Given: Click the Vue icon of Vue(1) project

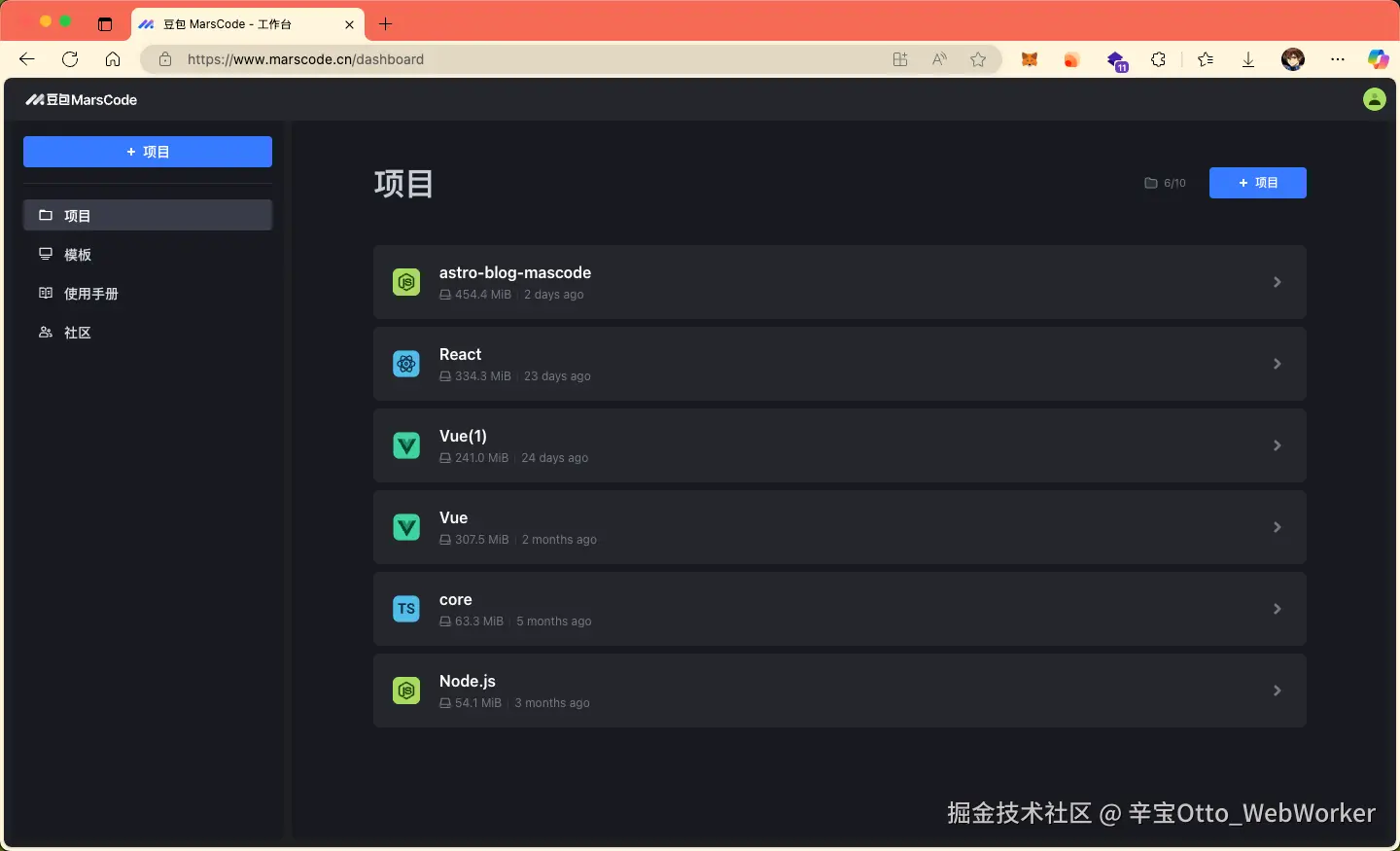Looking at the screenshot, I should pos(406,445).
